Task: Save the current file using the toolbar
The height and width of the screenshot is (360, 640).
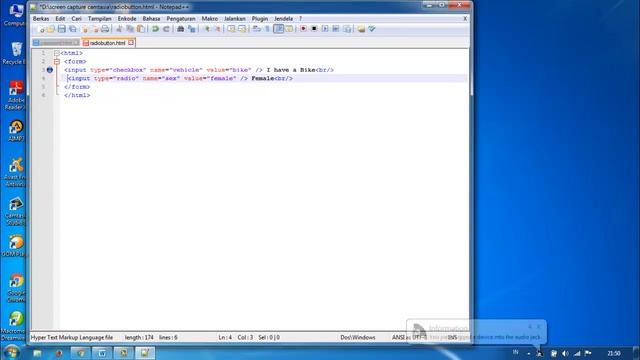Action: click(x=62, y=29)
